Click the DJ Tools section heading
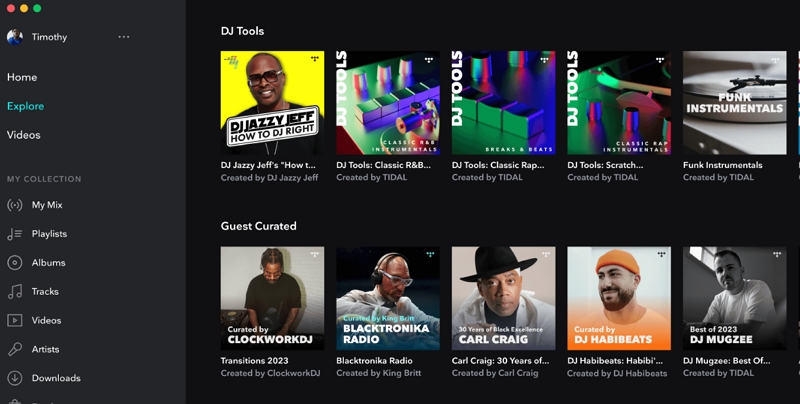This screenshot has width=800, height=404. pyautogui.click(x=242, y=31)
